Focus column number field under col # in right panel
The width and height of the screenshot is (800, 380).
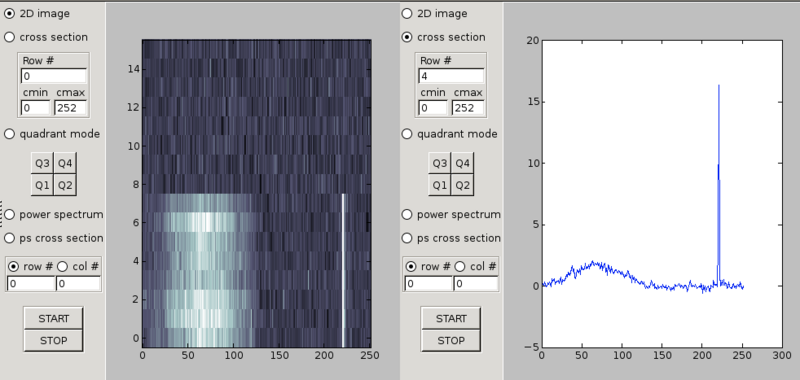476,284
